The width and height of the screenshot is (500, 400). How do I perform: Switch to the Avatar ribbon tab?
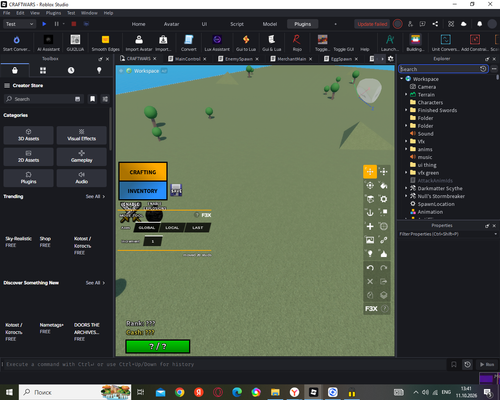pyautogui.click(x=171, y=24)
